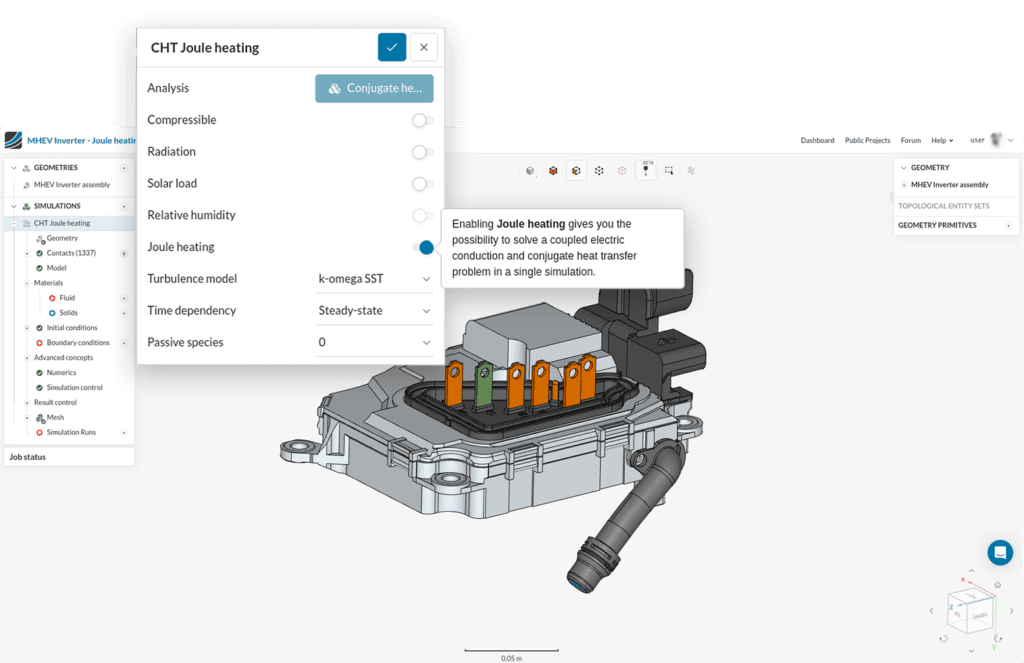
Task: Change Time dependency from Steady-state
Action: (374, 310)
